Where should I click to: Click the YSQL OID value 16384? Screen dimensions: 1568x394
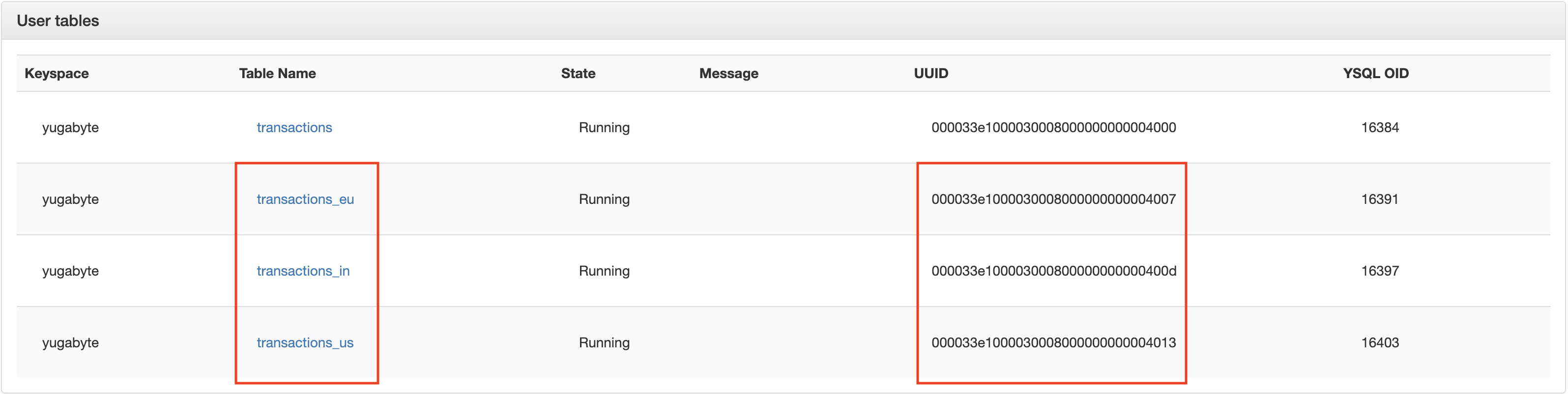(1379, 128)
